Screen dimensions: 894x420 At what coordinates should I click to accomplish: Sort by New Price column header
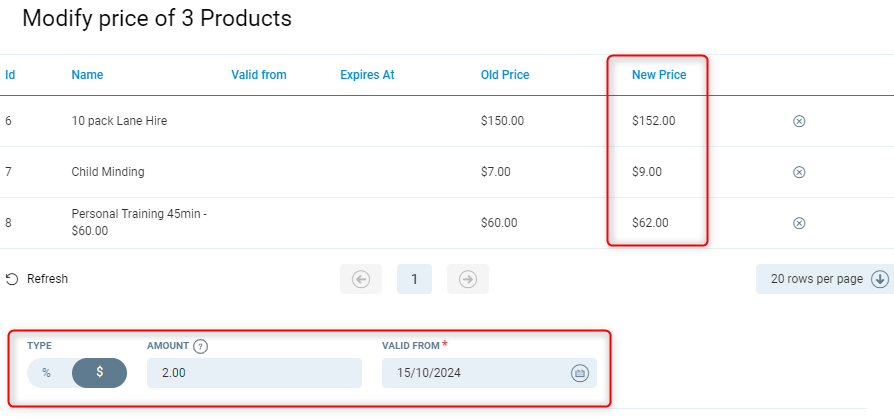[x=659, y=75]
